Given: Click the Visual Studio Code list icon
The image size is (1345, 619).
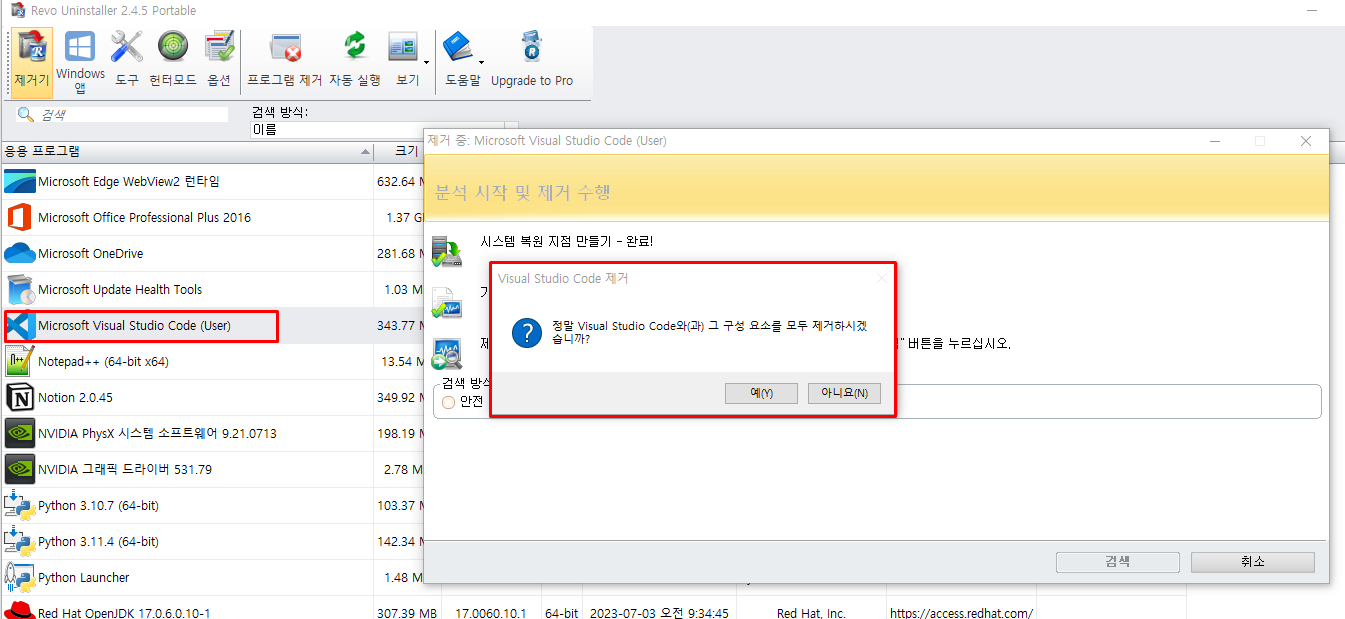Looking at the screenshot, I should coord(19,325).
